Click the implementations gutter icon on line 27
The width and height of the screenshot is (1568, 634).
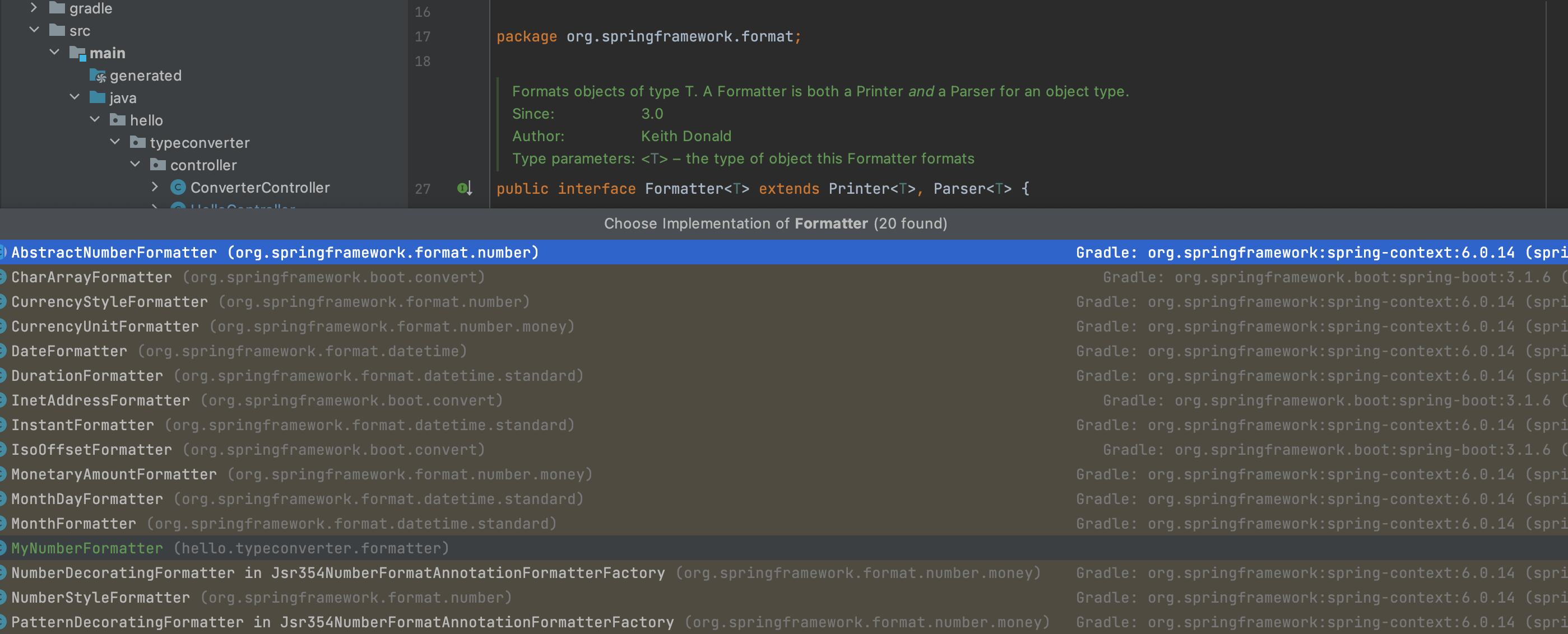pyautogui.click(x=465, y=189)
